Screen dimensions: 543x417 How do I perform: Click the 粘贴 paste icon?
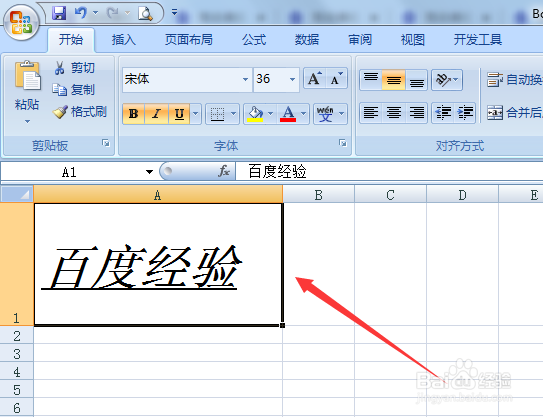27,76
